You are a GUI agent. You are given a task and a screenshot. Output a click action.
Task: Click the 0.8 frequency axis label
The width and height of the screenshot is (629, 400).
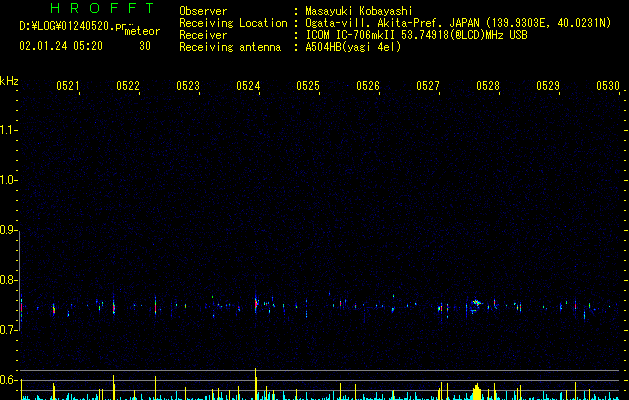click(9, 280)
